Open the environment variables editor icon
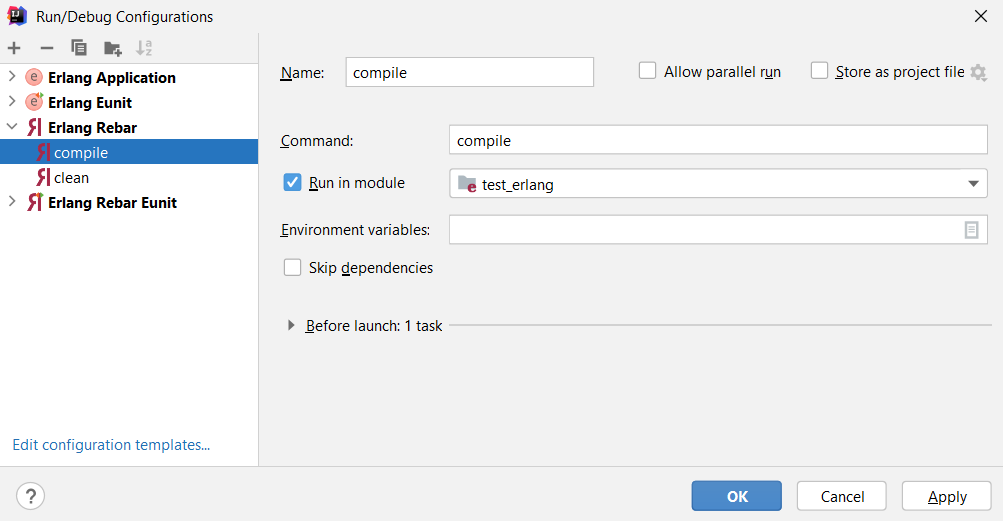Image resolution: width=1003 pixels, height=521 pixels. click(x=971, y=230)
